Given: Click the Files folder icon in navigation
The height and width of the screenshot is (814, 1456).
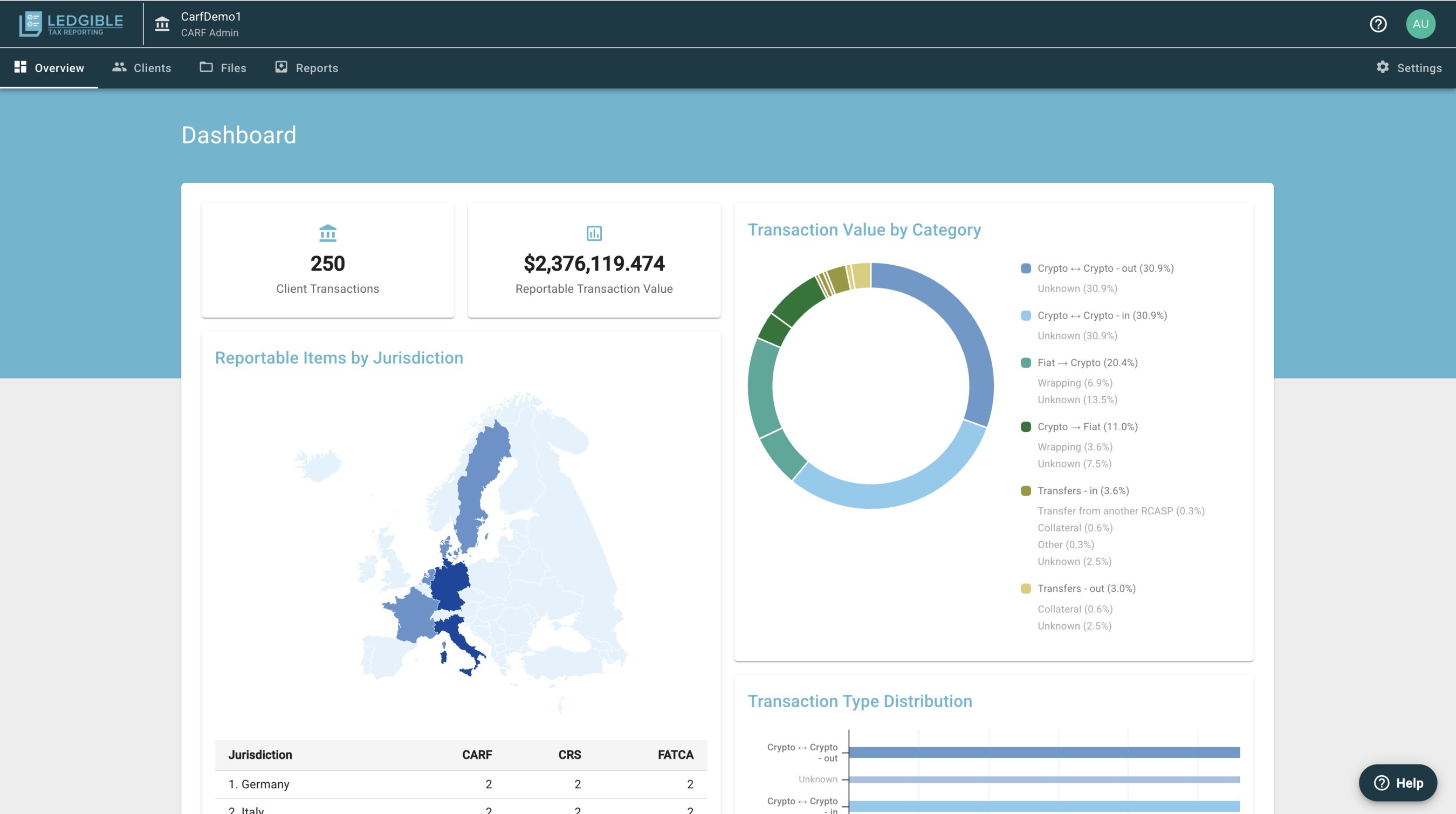Looking at the screenshot, I should (x=207, y=67).
